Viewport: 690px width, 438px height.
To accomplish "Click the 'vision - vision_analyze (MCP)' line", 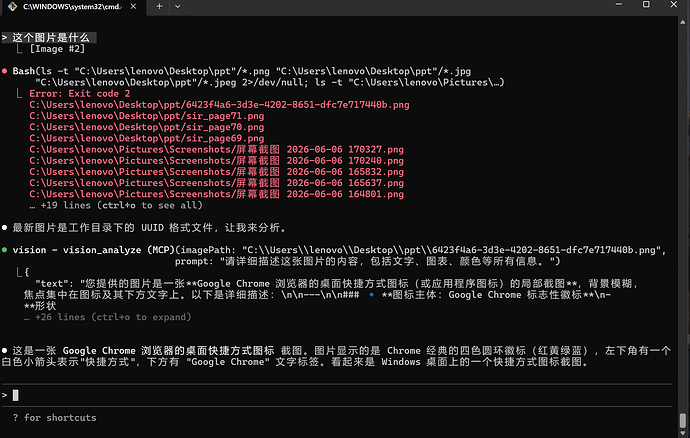I will pos(339,250).
